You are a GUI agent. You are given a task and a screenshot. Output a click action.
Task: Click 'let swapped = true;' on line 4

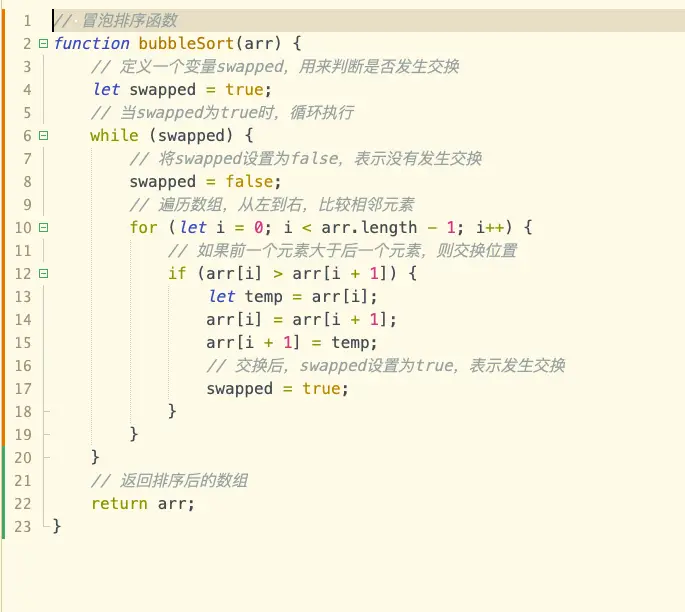182,90
